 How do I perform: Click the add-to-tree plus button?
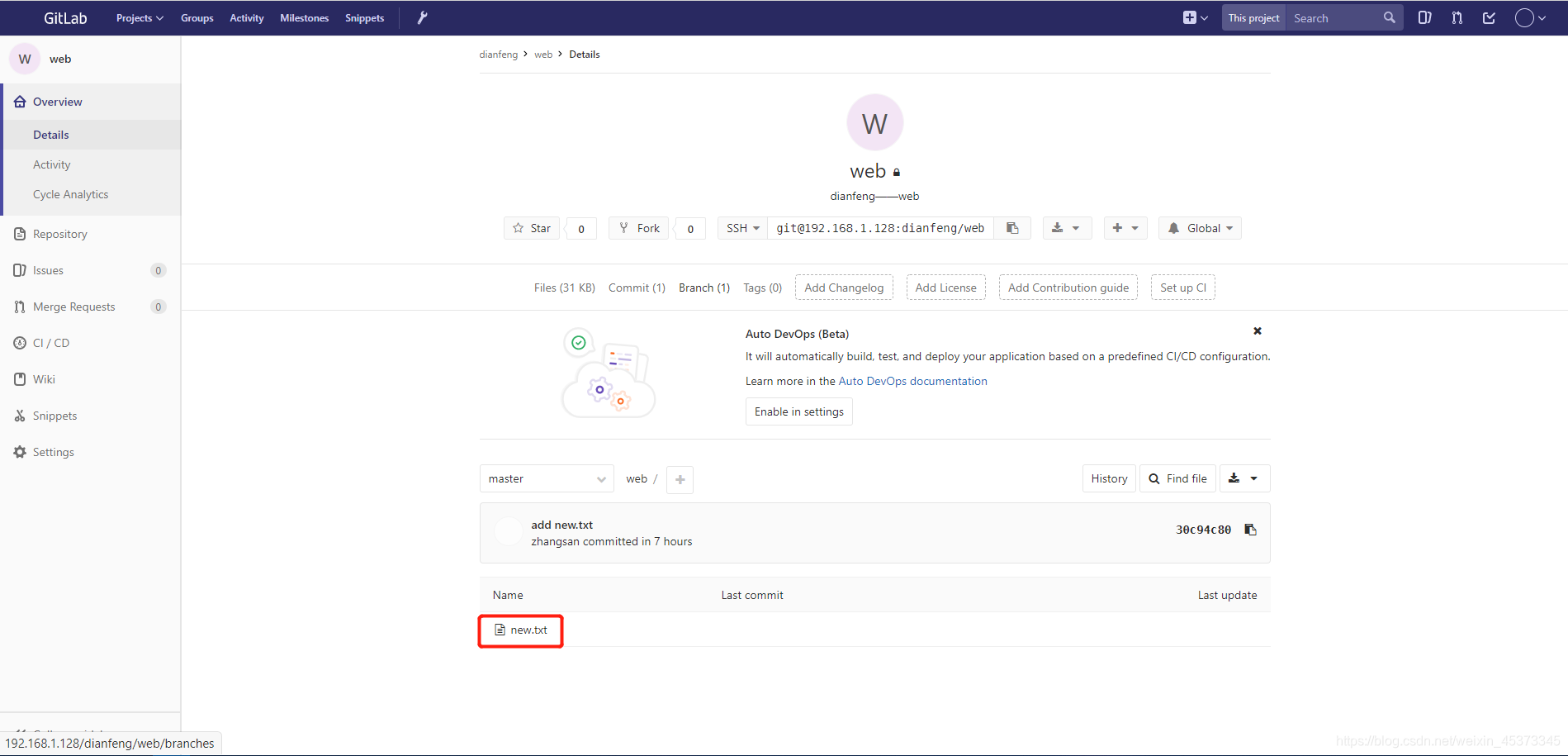[680, 479]
